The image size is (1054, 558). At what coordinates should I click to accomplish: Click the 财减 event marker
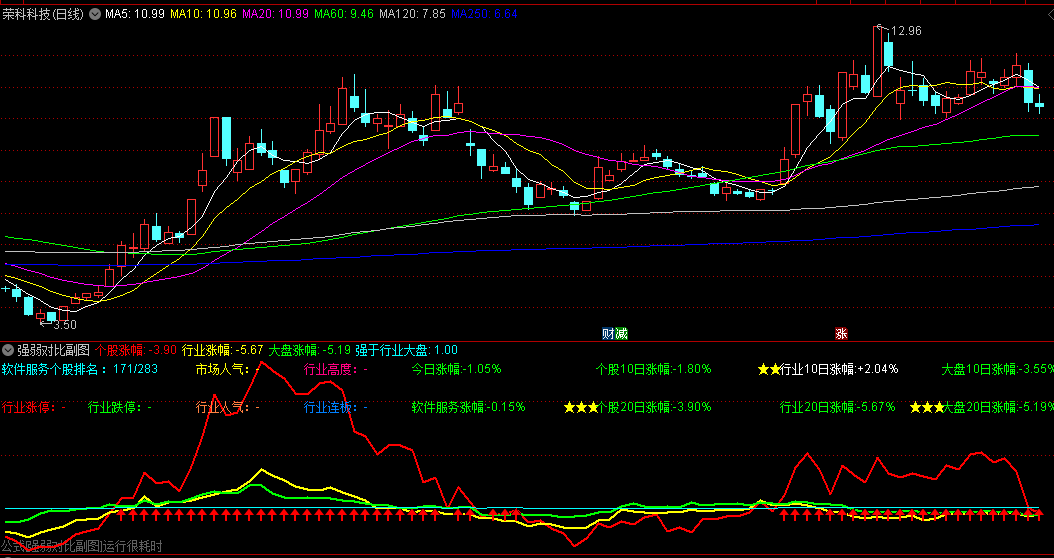coord(614,333)
